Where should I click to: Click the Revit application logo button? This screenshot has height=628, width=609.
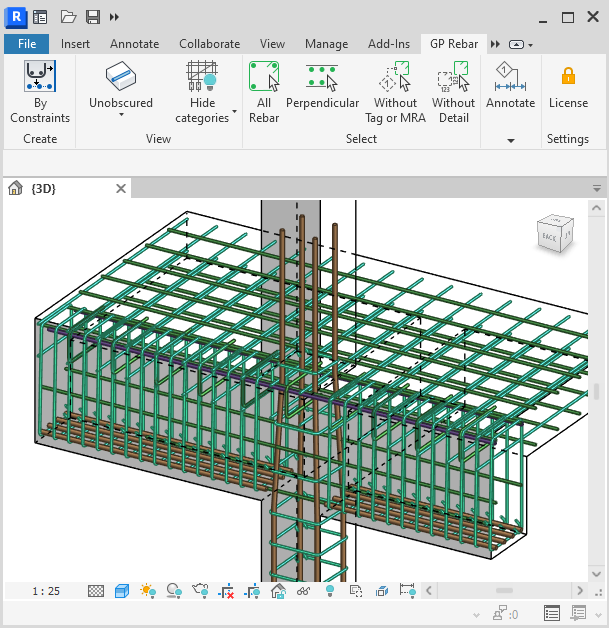click(16, 17)
